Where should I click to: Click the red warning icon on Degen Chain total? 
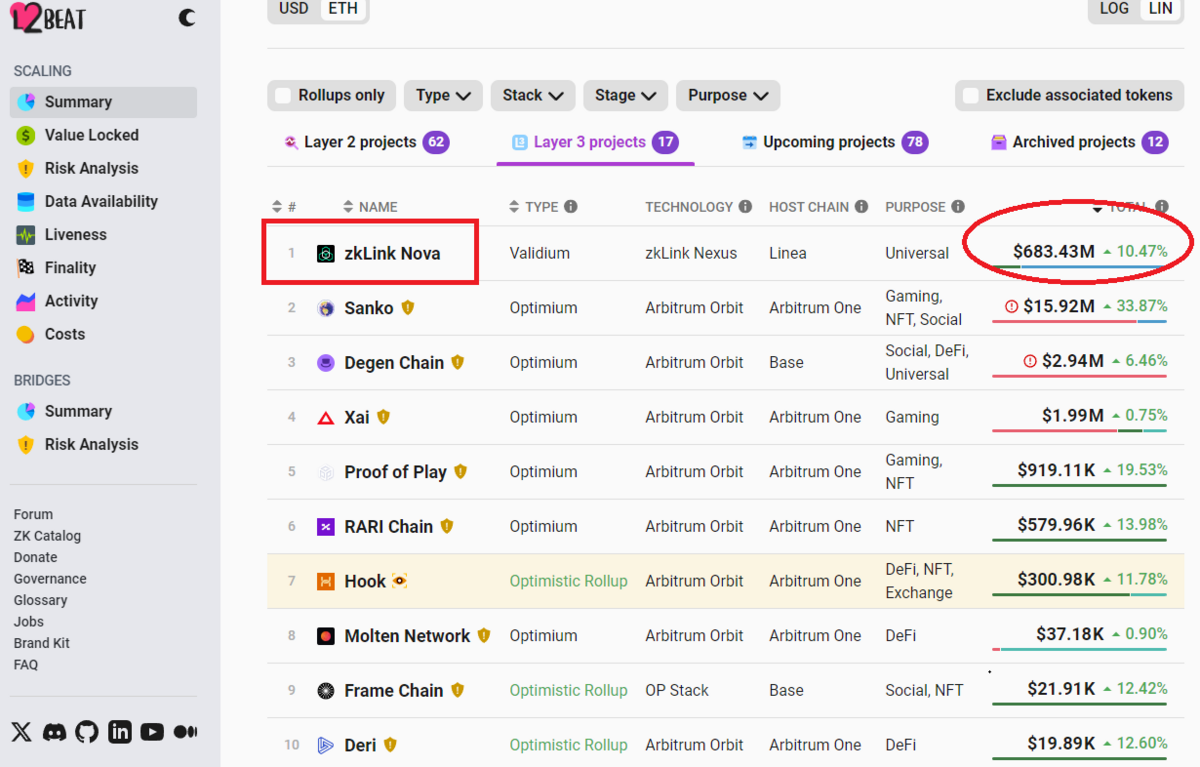tap(1030, 361)
